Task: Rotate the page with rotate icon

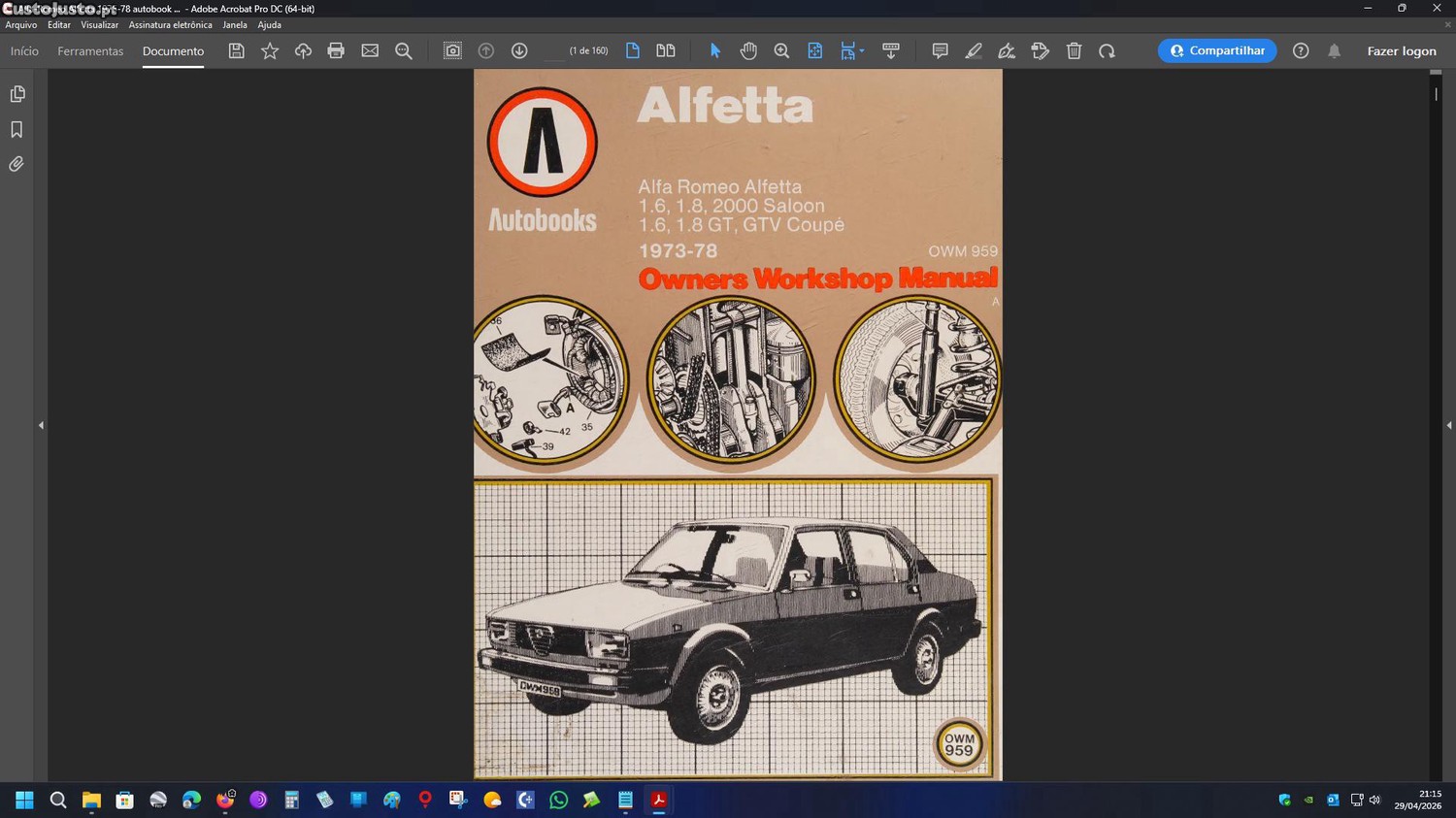Action: click(1107, 51)
